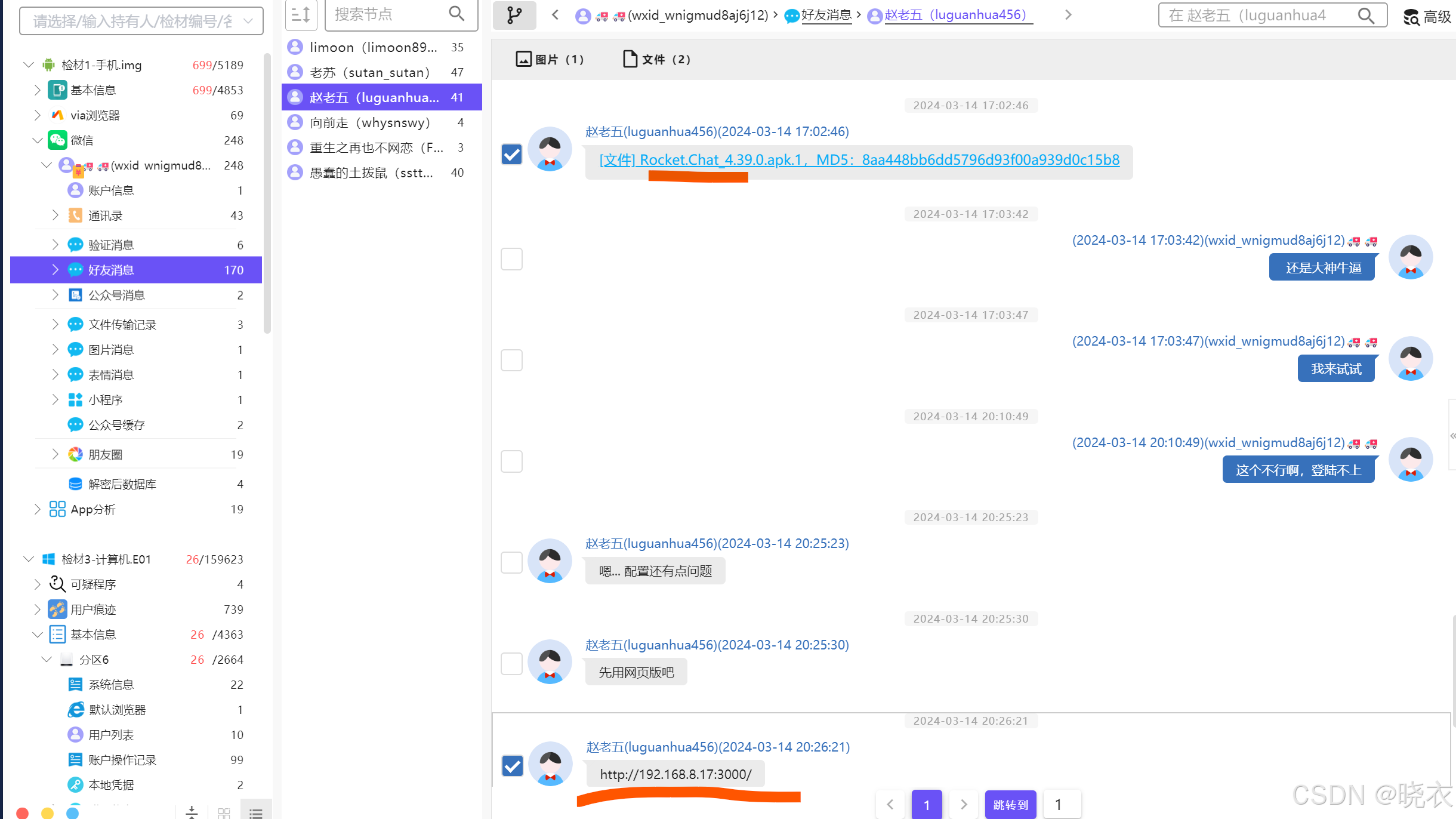Click the WeChat 微信 icon in tree
Image resolution: width=1456 pixels, height=819 pixels.
57,140
